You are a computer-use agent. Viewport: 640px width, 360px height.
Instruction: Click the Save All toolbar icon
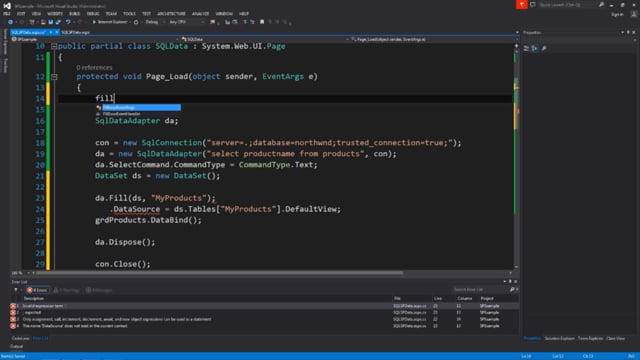point(58,22)
